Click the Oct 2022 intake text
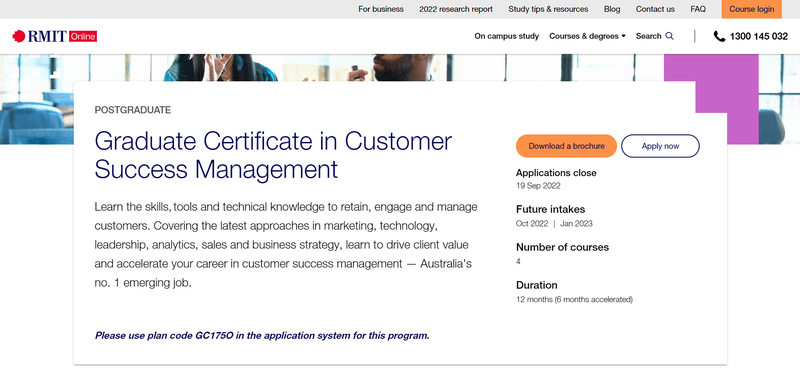This screenshot has width=800, height=378. (x=532, y=223)
